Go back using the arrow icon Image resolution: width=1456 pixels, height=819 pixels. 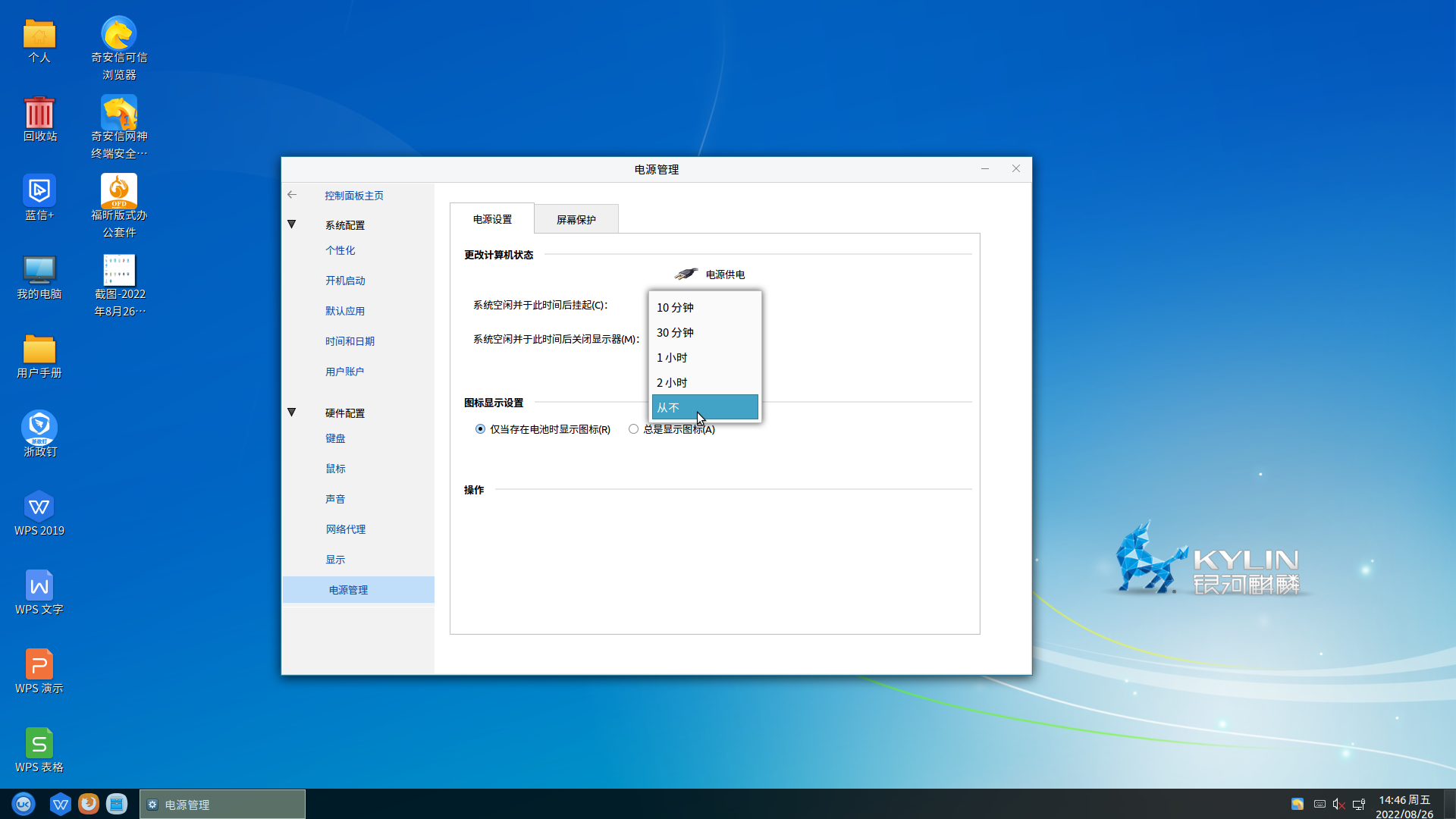point(292,195)
